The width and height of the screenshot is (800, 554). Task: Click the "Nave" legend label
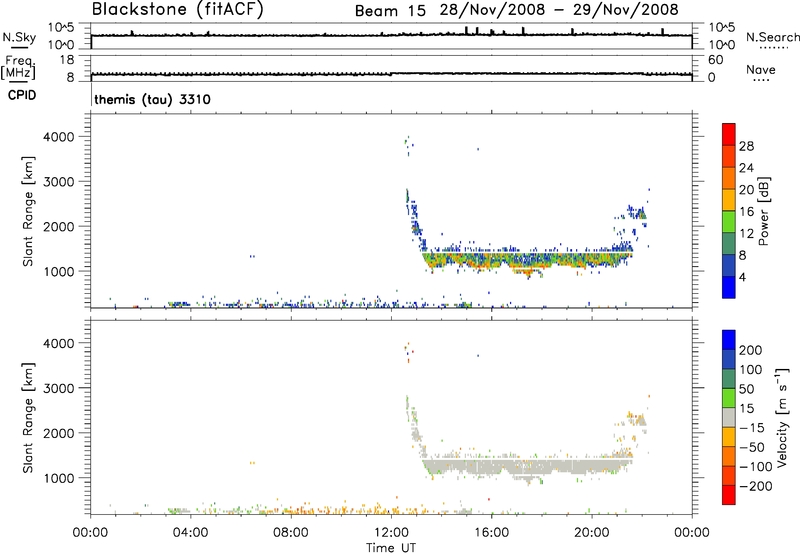coord(761,69)
